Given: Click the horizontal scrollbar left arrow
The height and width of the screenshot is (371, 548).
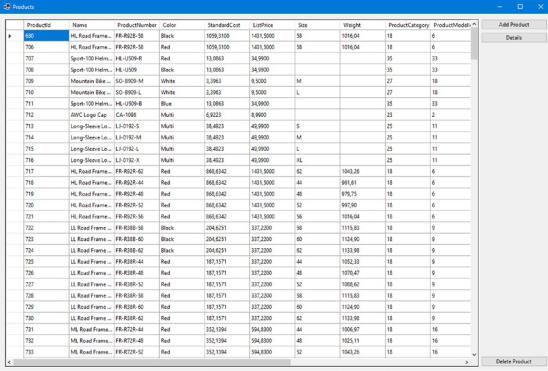Looking at the screenshot, I should pyautogui.click(x=9, y=362).
